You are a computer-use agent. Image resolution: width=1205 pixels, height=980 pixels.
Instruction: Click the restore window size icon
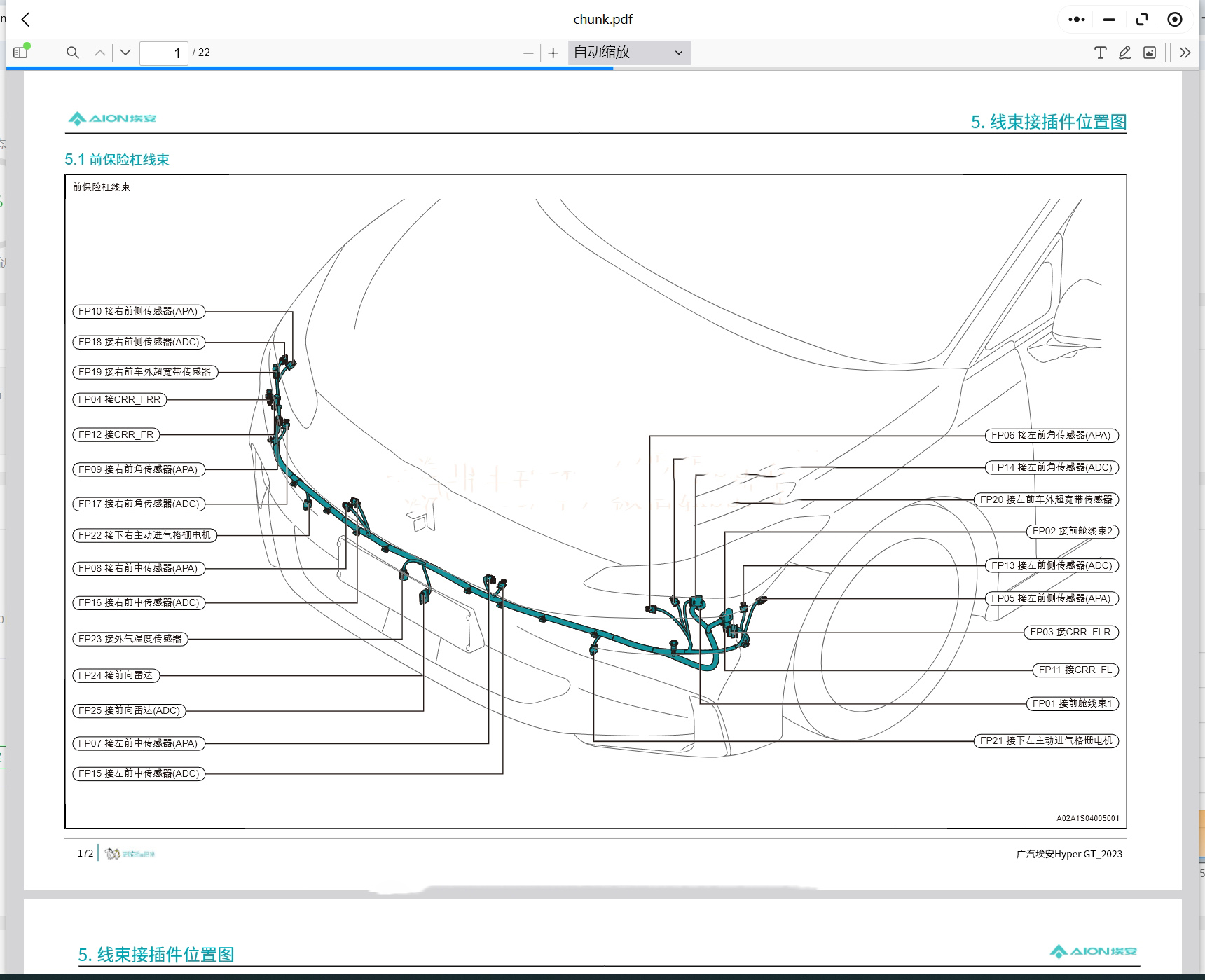[1142, 20]
